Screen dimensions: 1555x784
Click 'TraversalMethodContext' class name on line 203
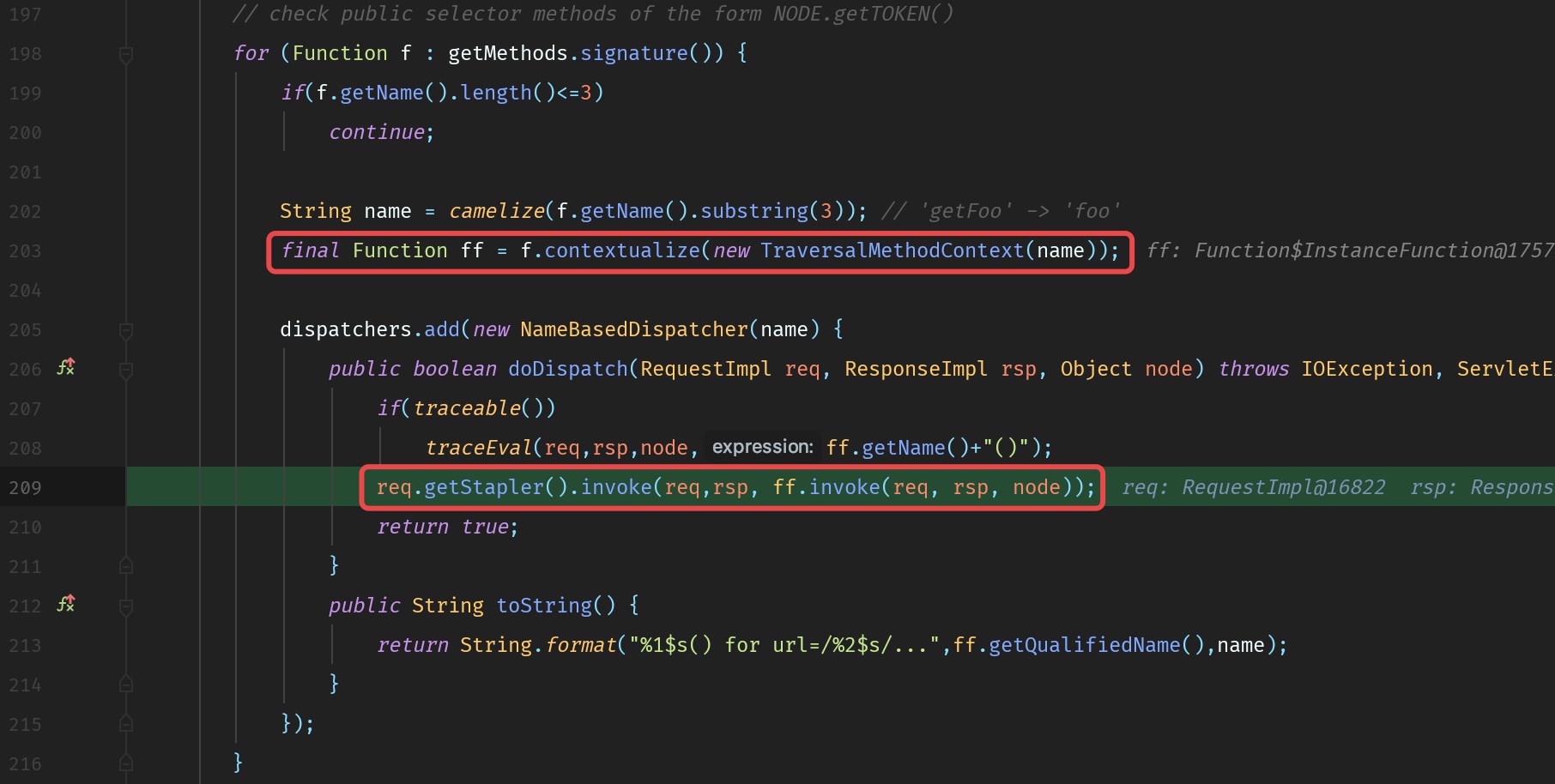(892, 250)
